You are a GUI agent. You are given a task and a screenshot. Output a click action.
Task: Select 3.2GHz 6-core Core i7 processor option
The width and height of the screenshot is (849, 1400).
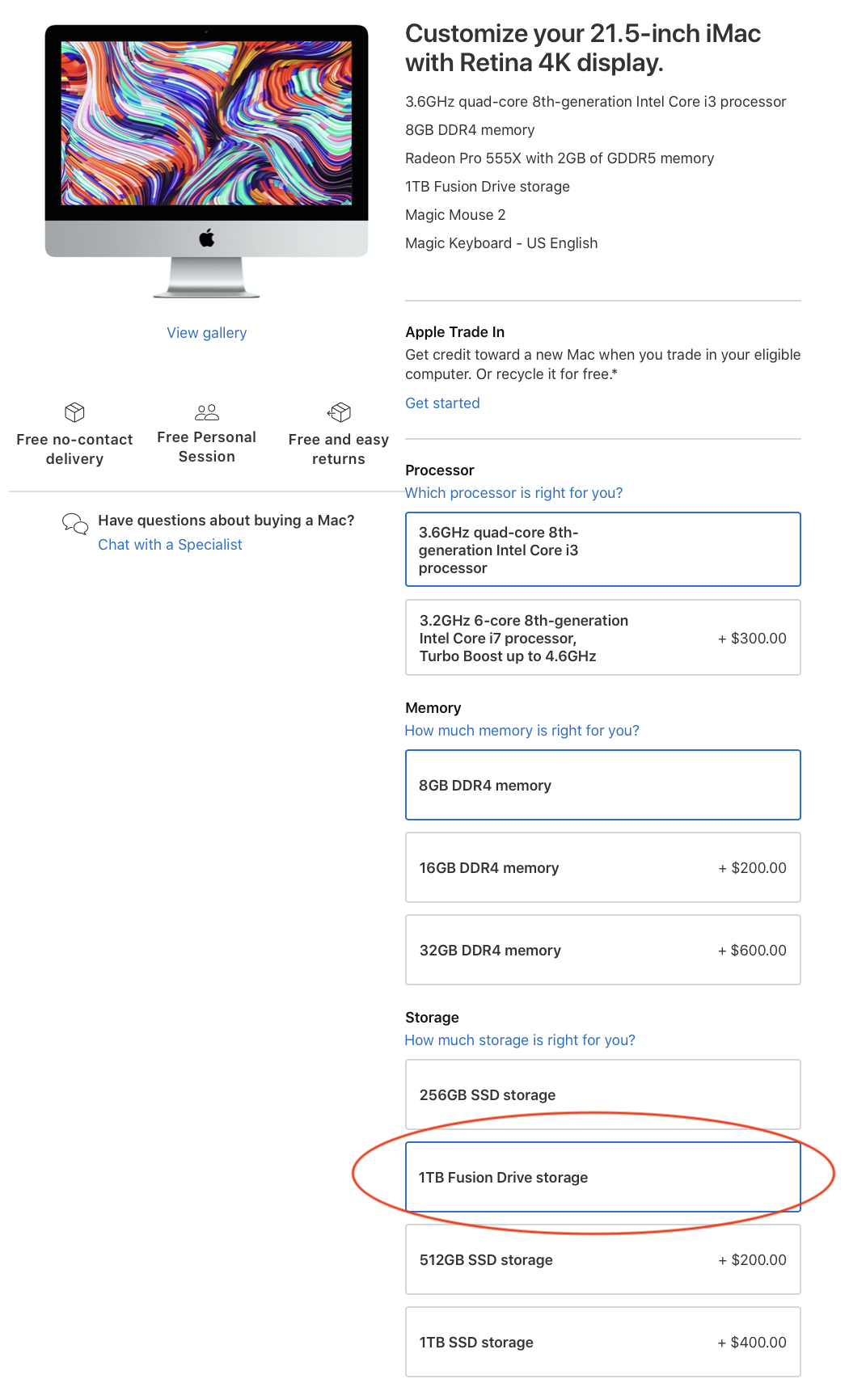click(x=603, y=638)
